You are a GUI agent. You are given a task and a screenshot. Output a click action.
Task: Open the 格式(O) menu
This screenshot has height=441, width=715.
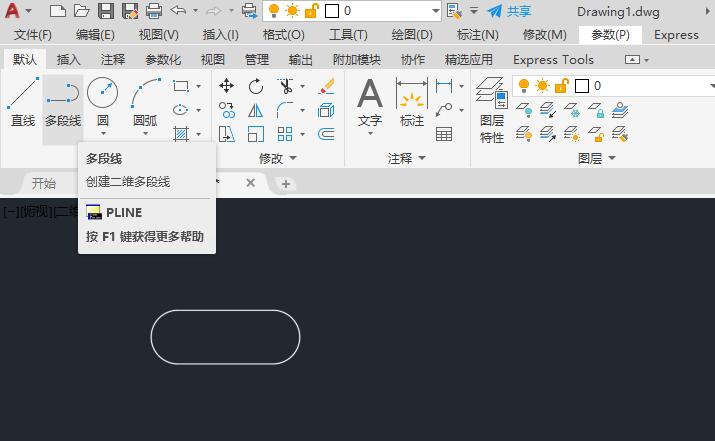284,35
